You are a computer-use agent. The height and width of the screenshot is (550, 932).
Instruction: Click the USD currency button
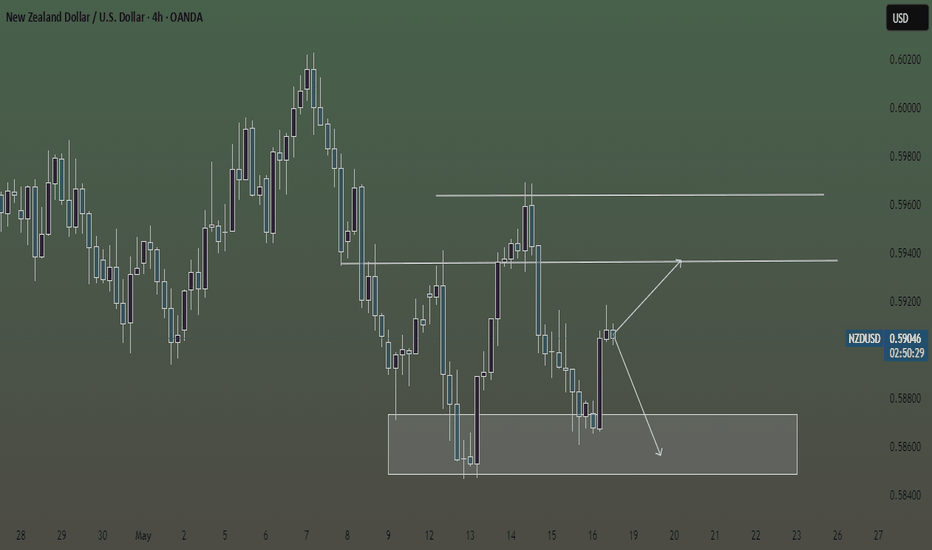click(906, 18)
